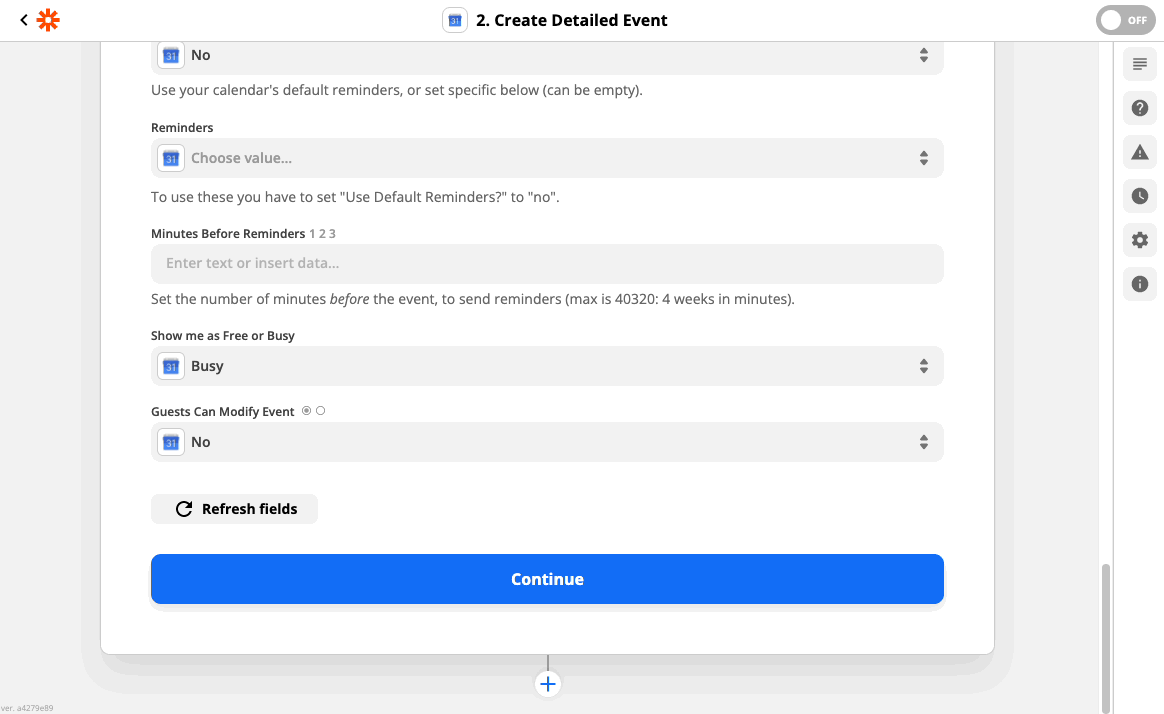
Task: Go back using the left chevron arrow
Action: click(24, 20)
